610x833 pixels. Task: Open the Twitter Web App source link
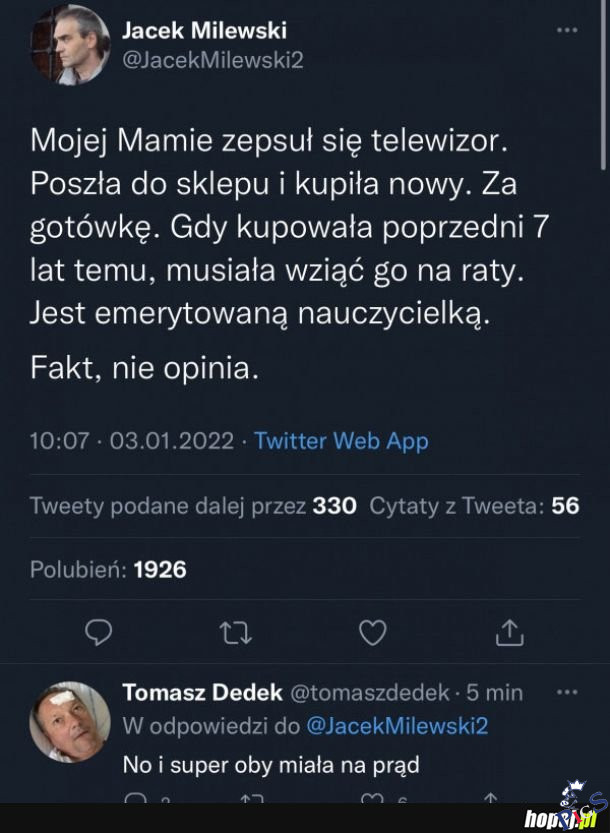tap(341, 441)
